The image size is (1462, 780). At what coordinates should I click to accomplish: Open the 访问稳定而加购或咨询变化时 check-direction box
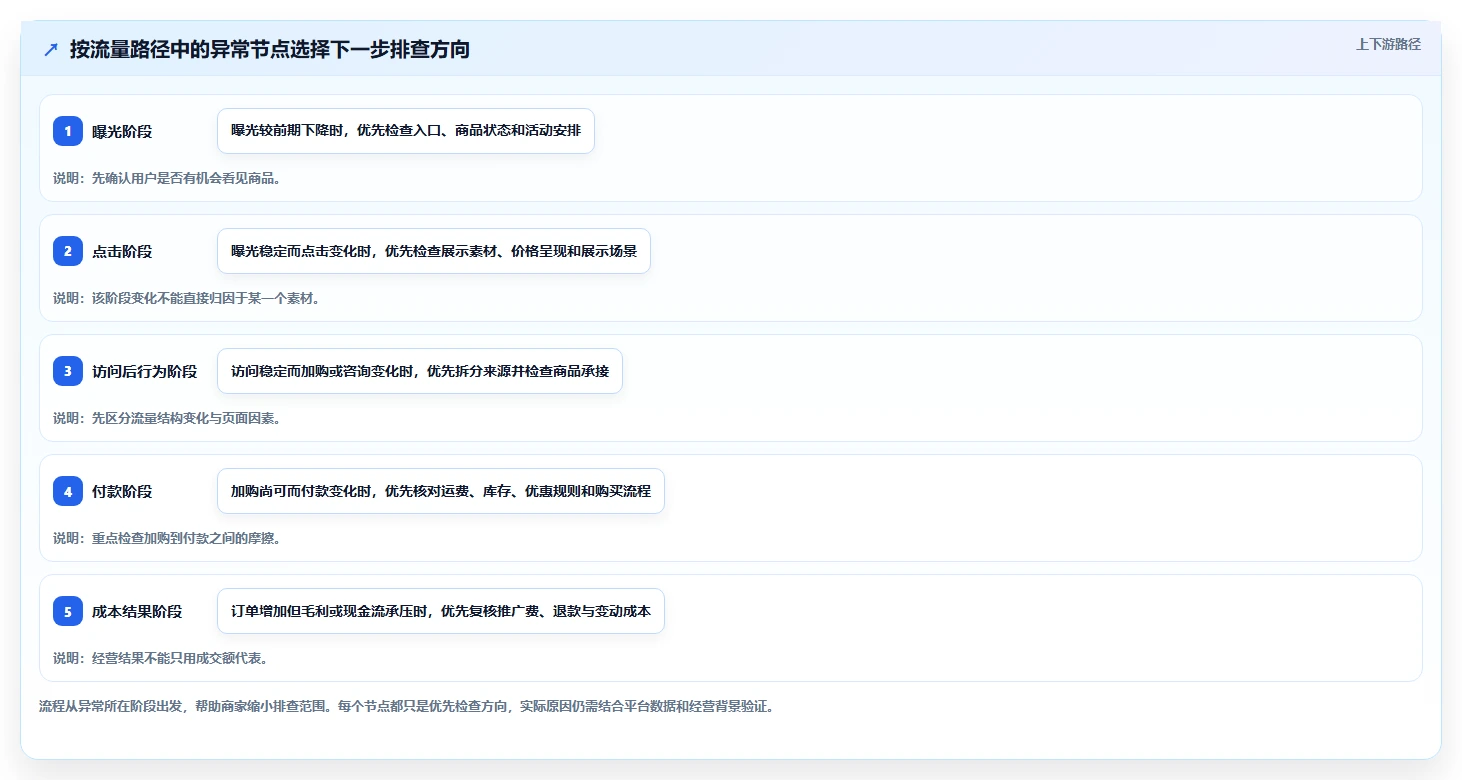(420, 371)
